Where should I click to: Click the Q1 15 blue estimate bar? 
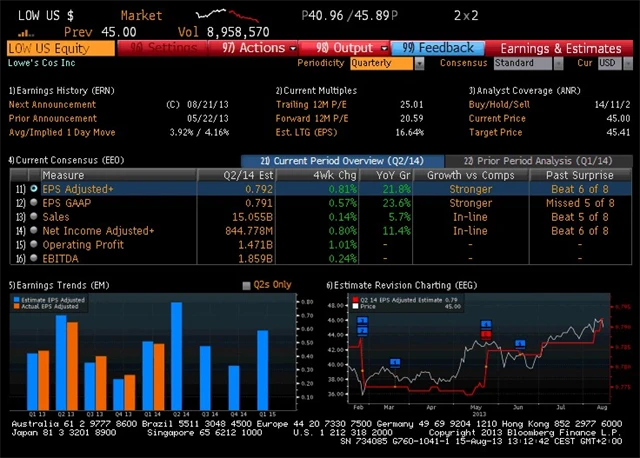point(263,370)
